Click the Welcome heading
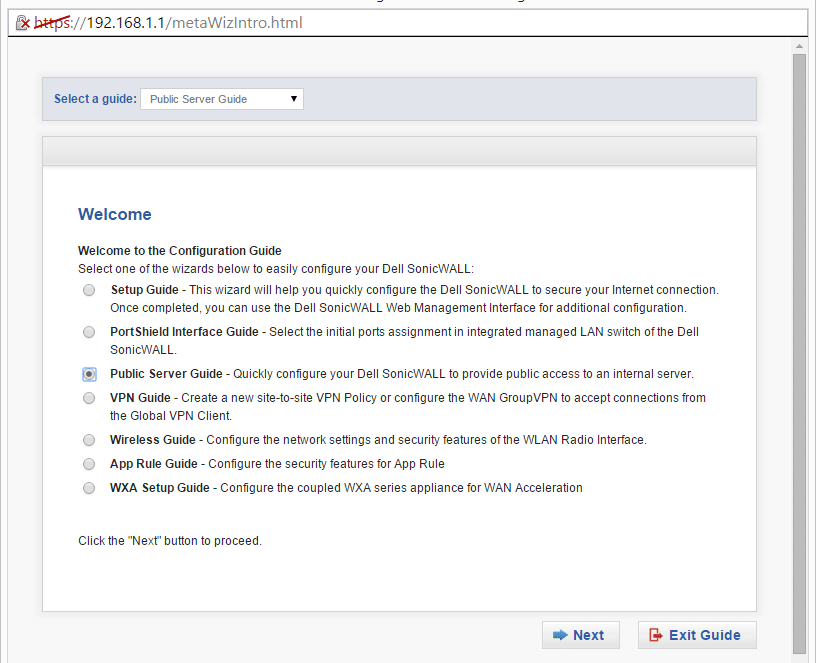 coord(115,214)
